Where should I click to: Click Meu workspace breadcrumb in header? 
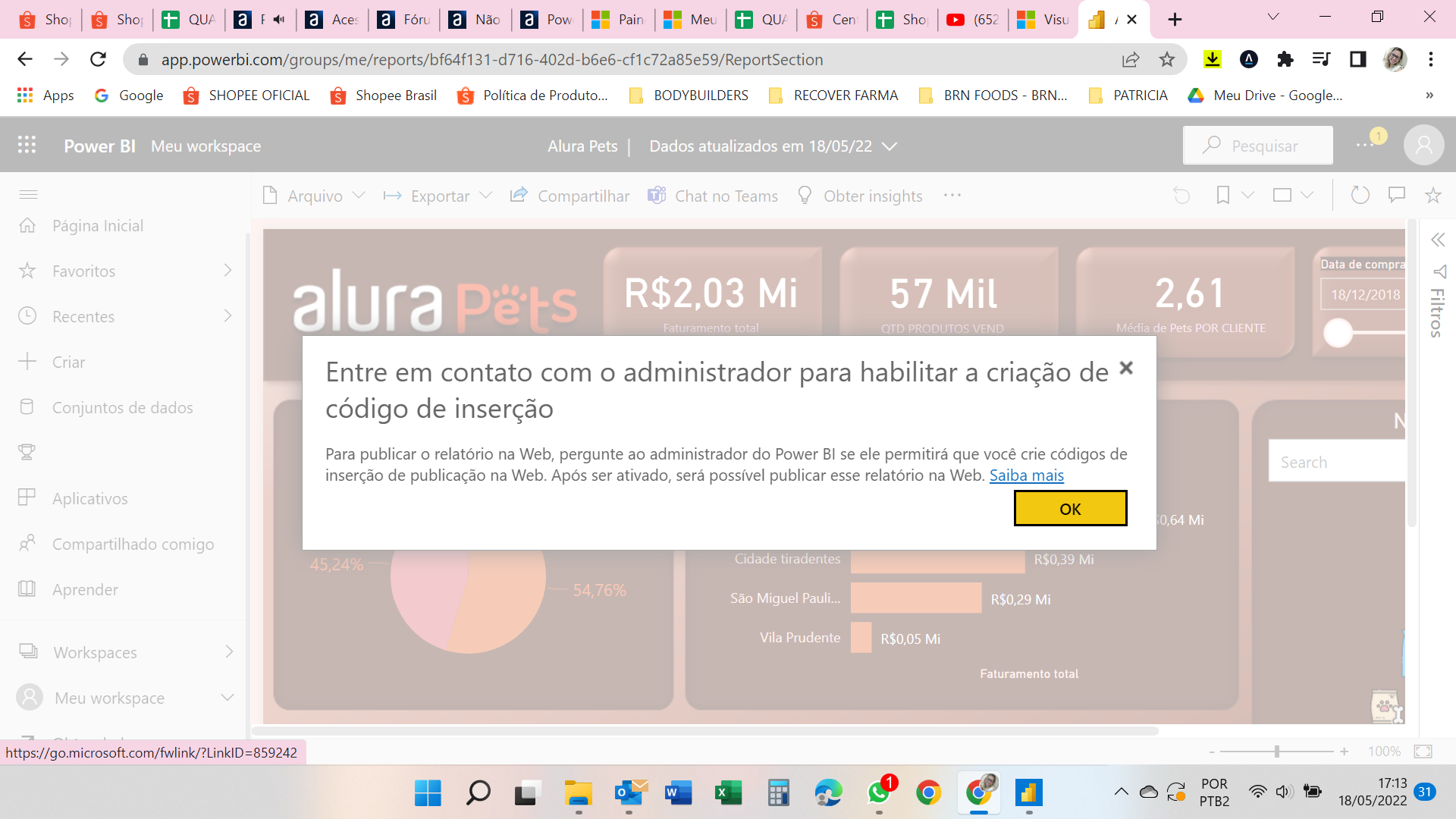(x=206, y=146)
